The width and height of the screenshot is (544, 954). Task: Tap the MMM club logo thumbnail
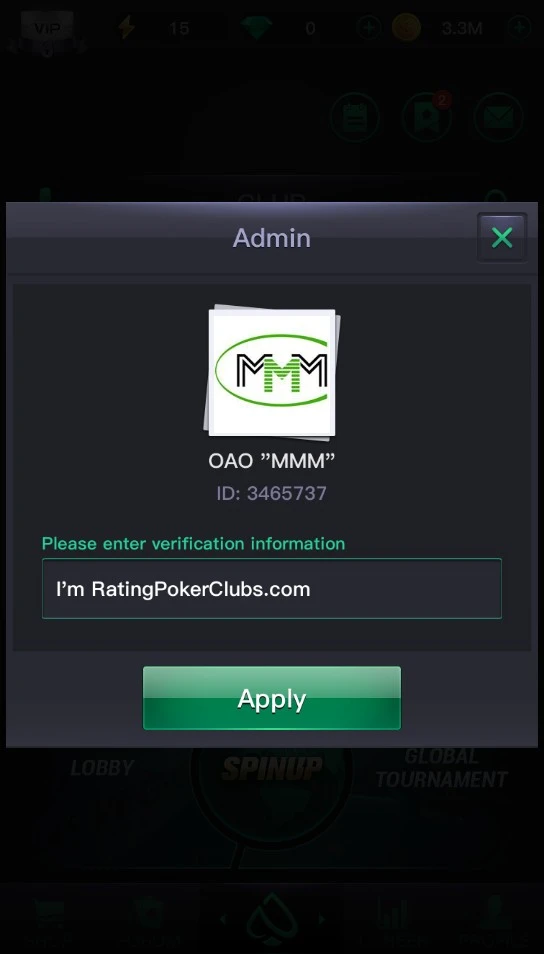272,373
